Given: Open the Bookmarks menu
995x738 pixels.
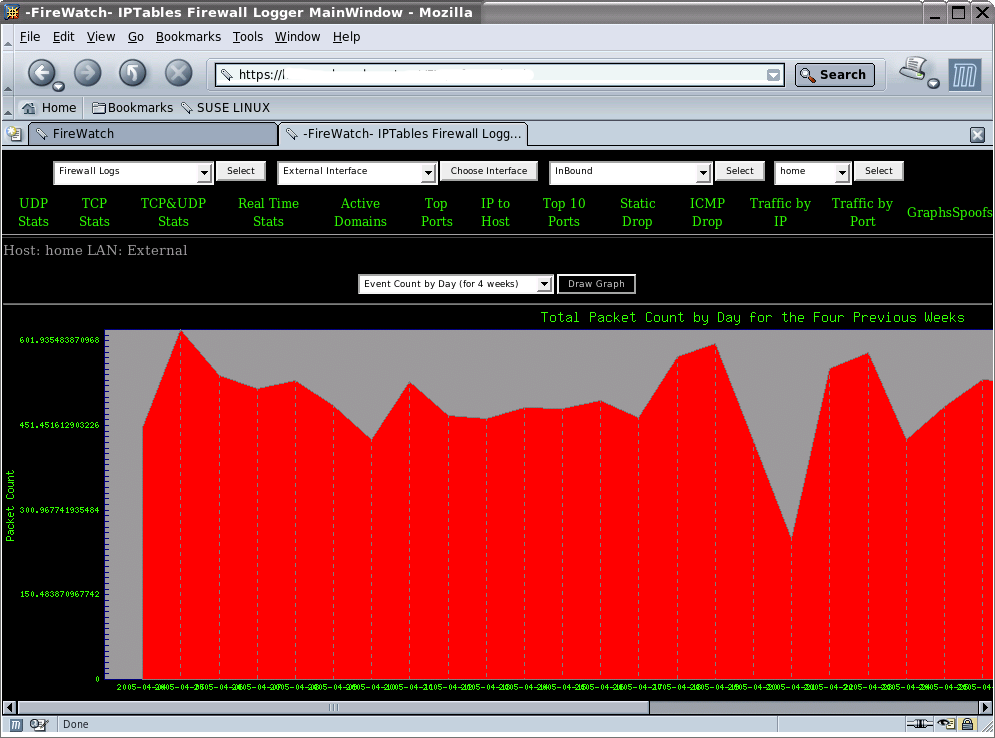Looking at the screenshot, I should [188, 37].
